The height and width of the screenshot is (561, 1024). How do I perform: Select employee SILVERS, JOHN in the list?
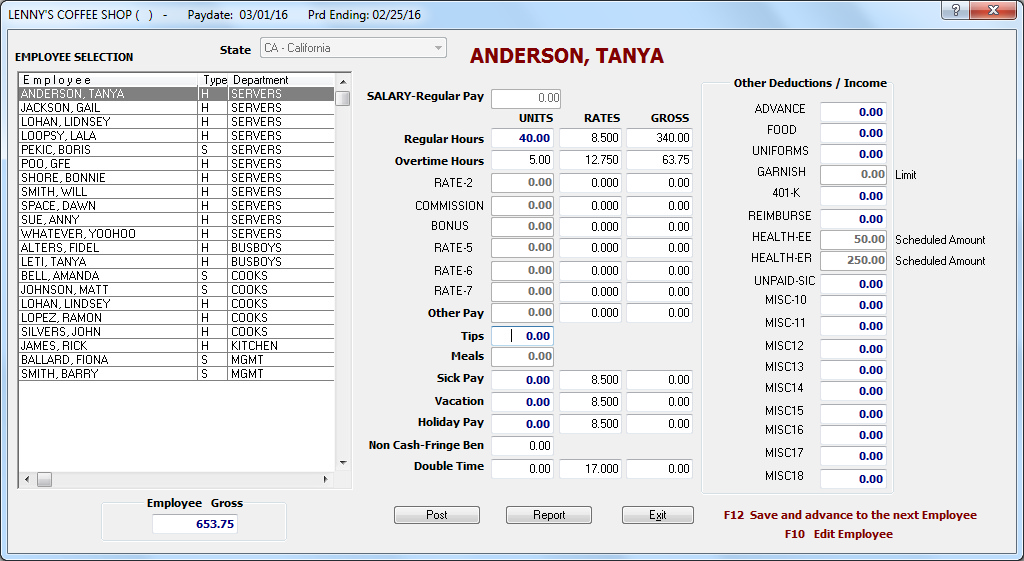coord(176,332)
